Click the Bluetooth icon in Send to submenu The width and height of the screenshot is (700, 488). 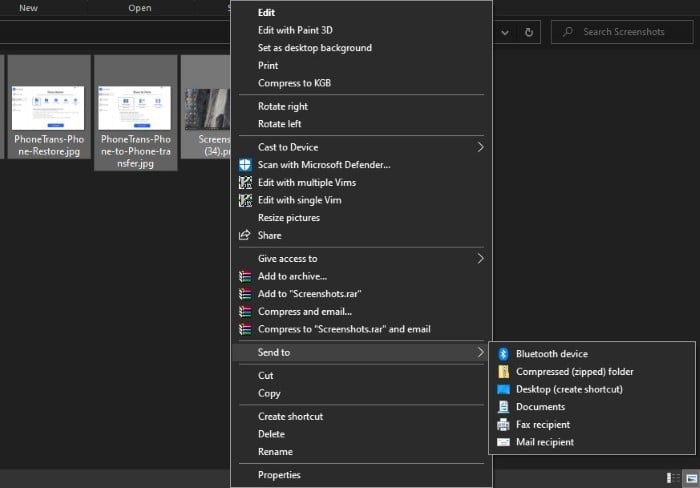(x=503, y=354)
